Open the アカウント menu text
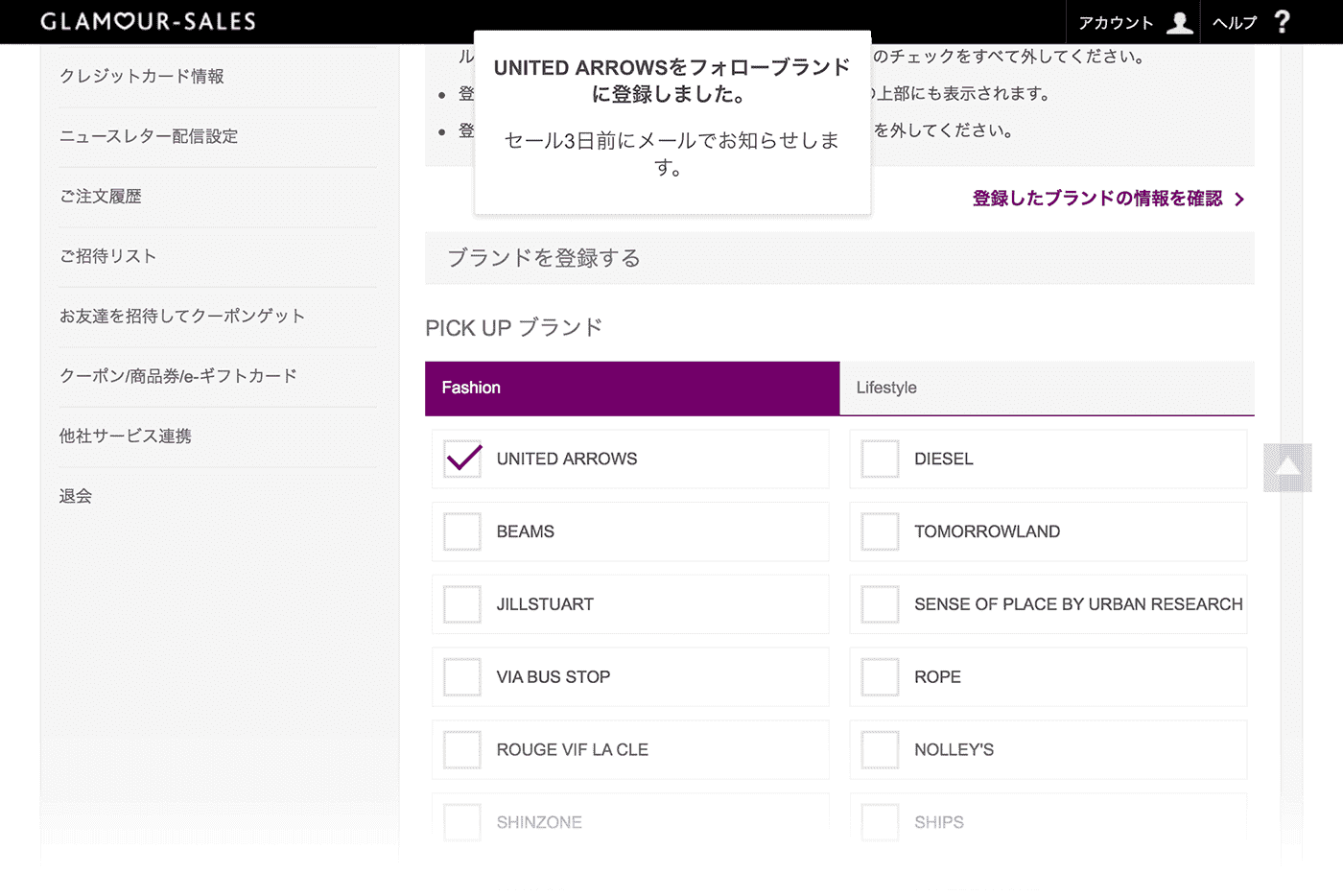Screen dimensions: 1343x896 click(1116, 22)
